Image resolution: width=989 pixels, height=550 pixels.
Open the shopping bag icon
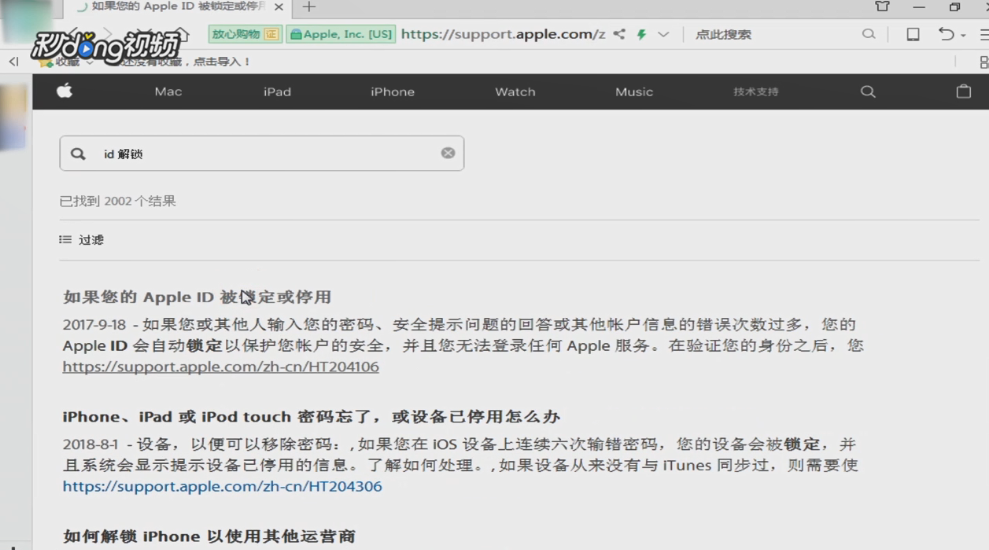tap(963, 91)
